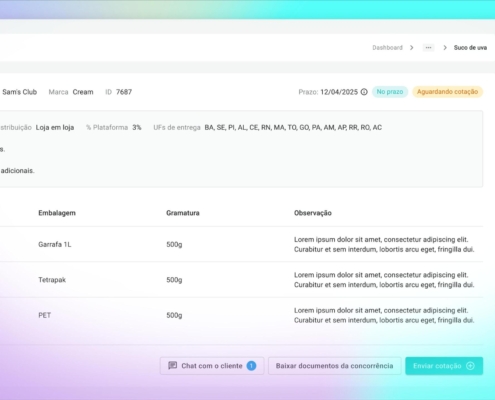Click the plus circle icon on Enviar cotação
The width and height of the screenshot is (495, 400).
470,366
